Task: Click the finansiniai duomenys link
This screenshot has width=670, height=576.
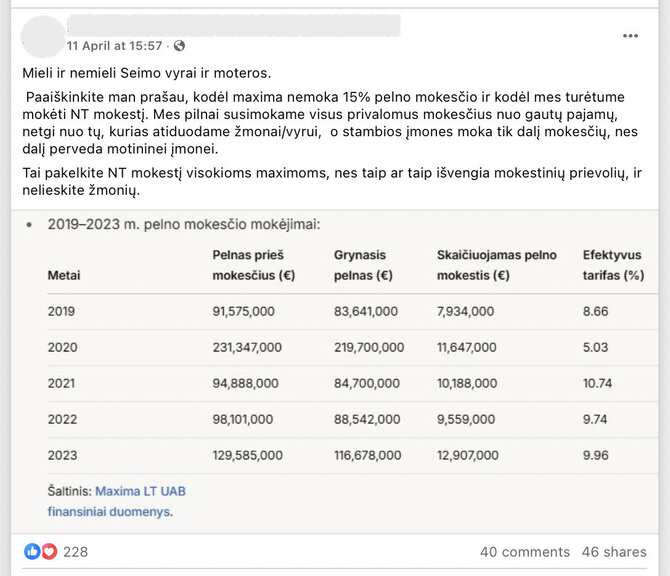Action: 109,511
